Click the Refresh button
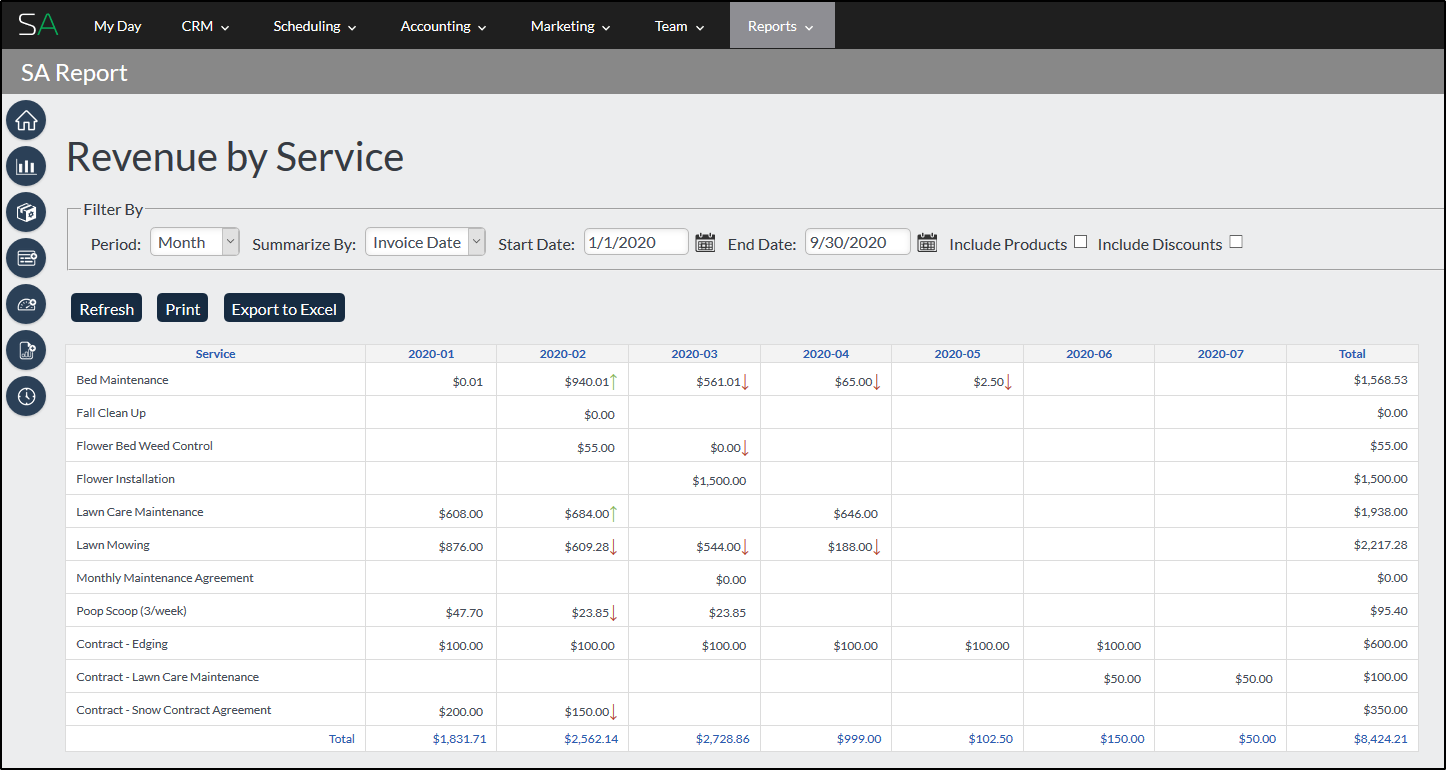This screenshot has width=1446, height=770. [106, 307]
